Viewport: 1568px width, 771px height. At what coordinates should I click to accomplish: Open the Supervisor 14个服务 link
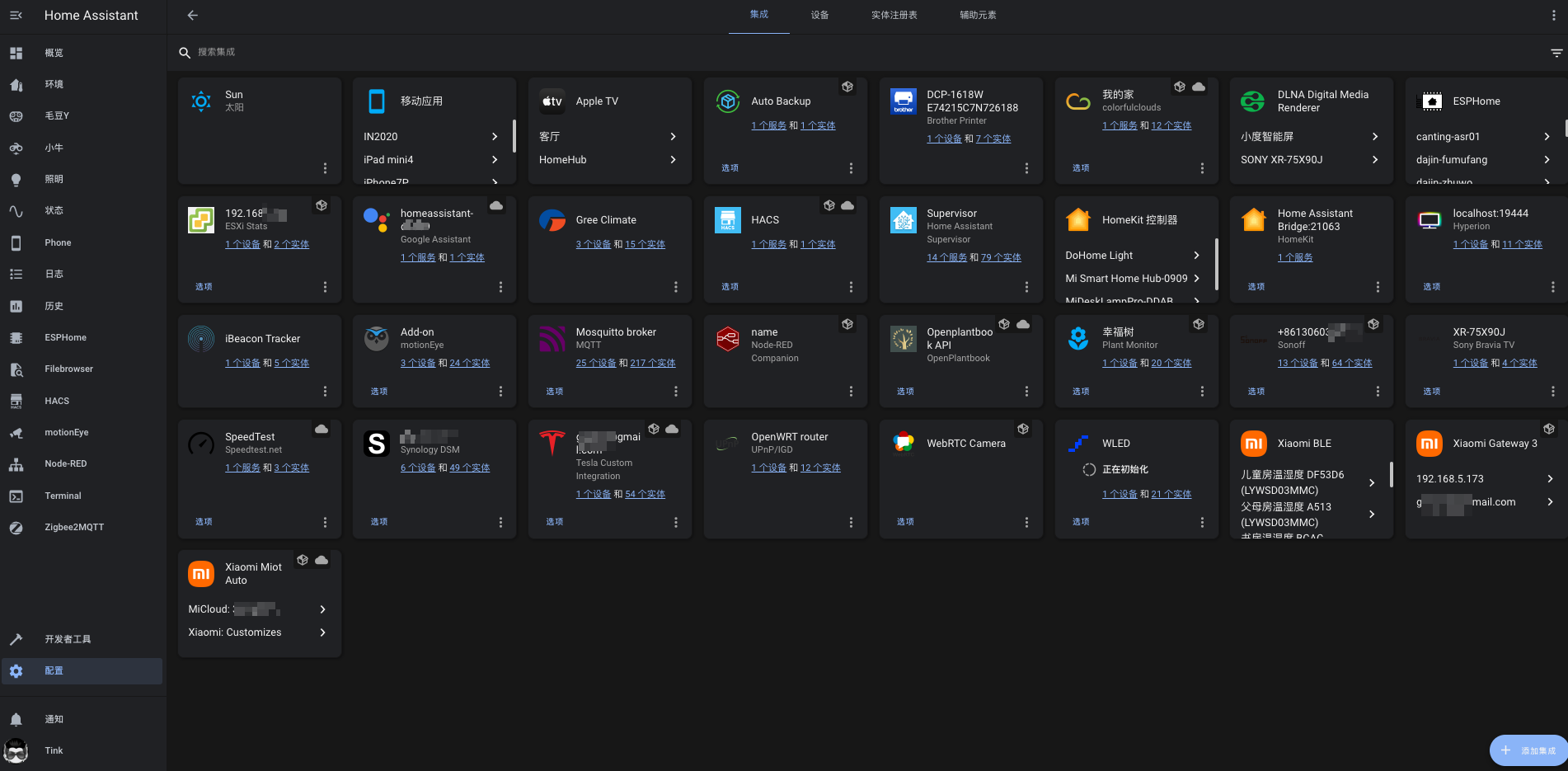coord(946,258)
